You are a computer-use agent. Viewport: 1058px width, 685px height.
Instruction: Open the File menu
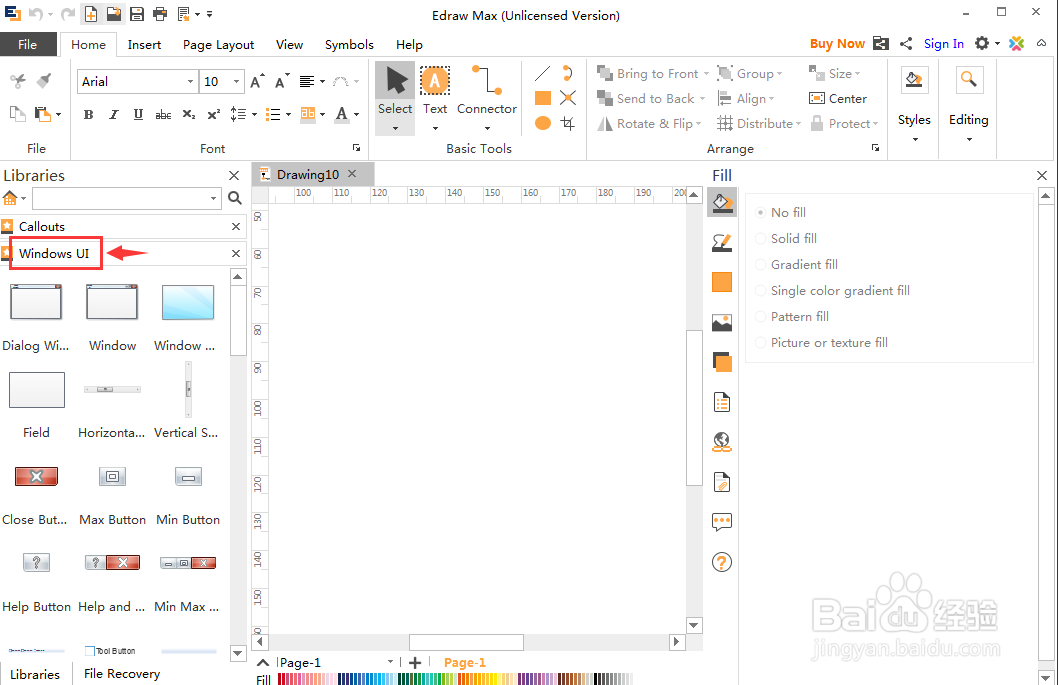[x=28, y=45]
